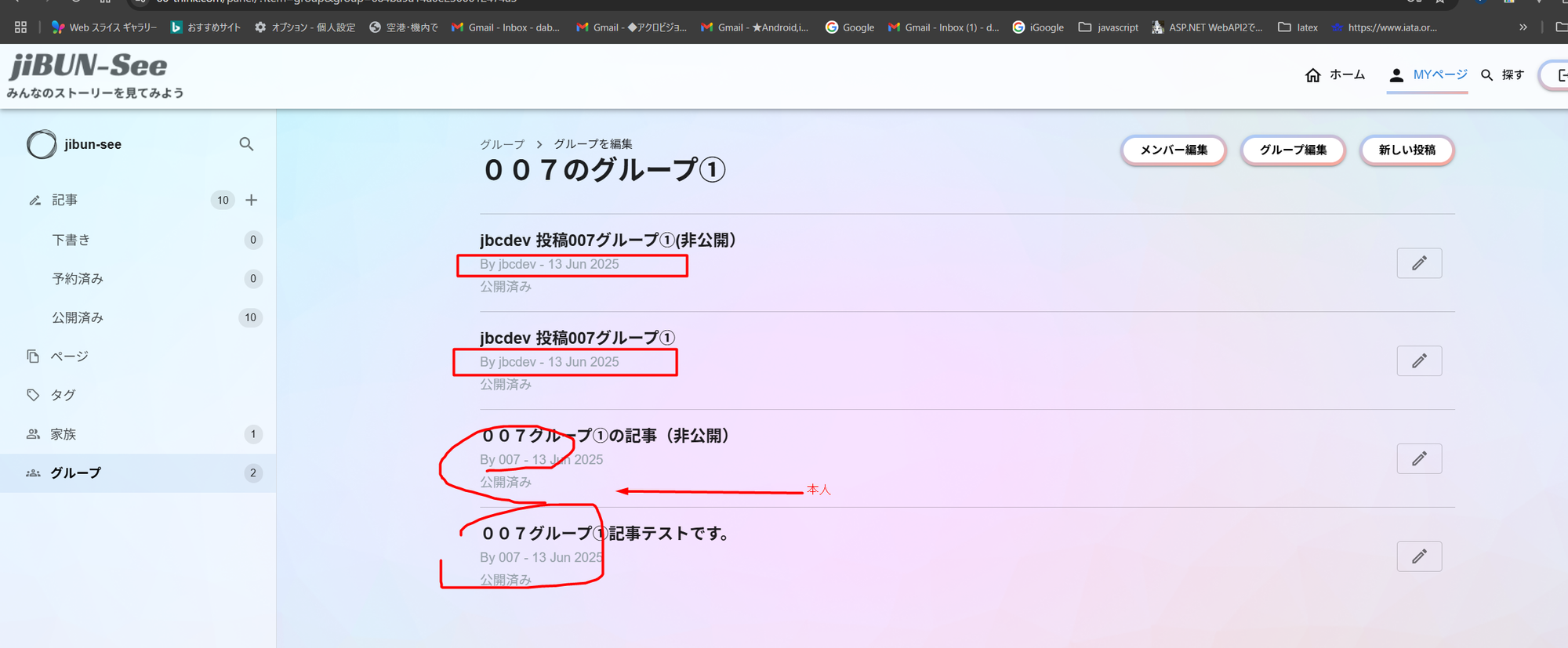The width and height of the screenshot is (1568, 648).
Task: Add a new article with plus icon
Action: pyautogui.click(x=251, y=200)
